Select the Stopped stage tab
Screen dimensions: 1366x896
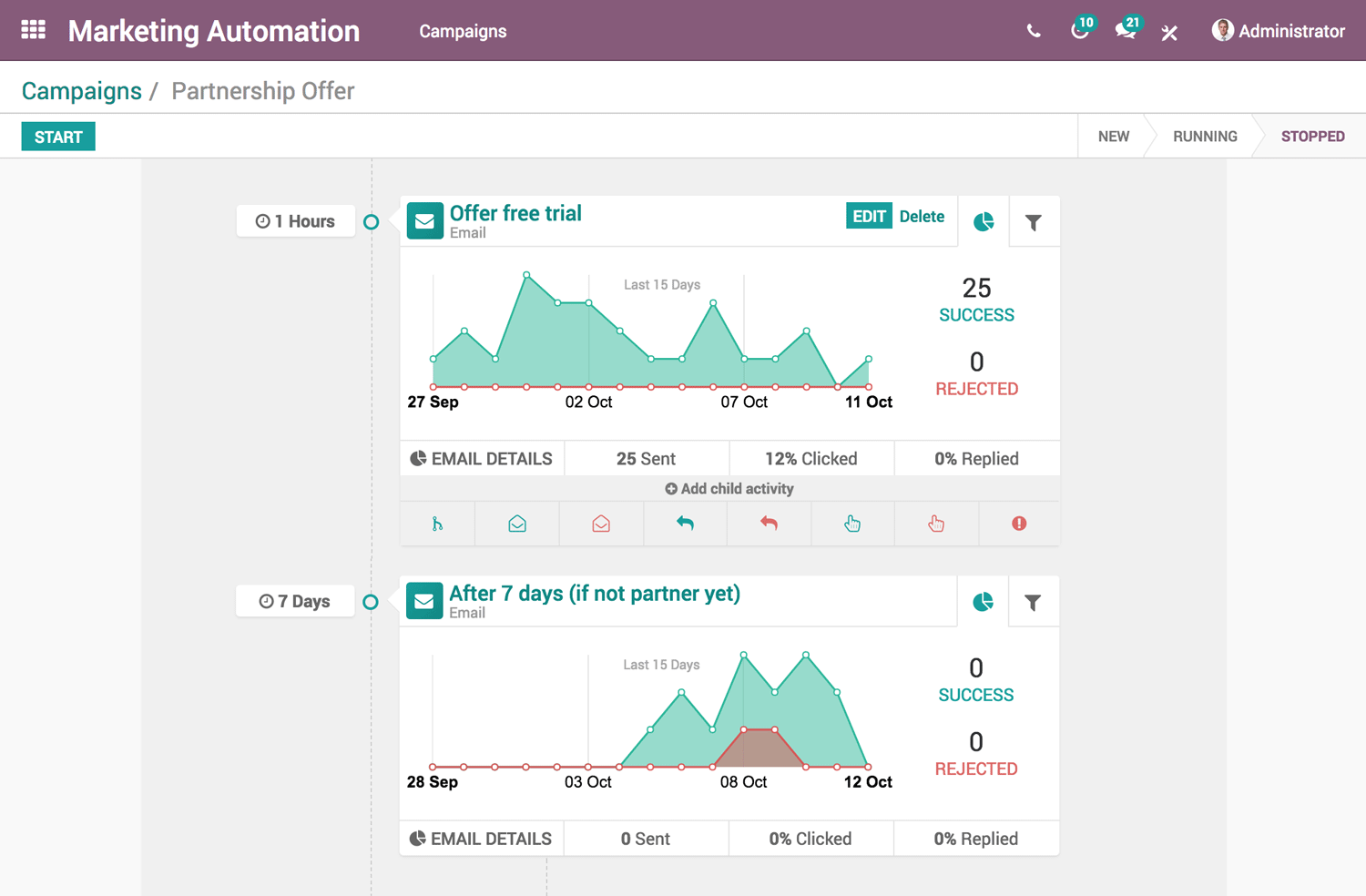(x=1313, y=136)
